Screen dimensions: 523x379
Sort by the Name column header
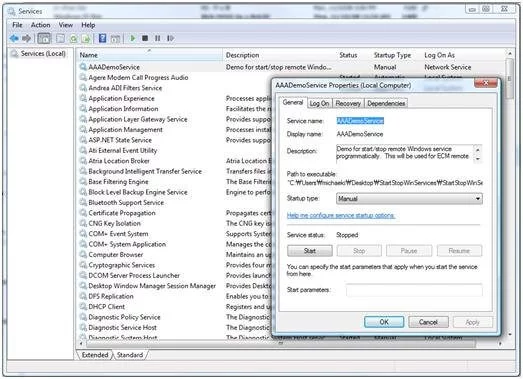[149, 55]
